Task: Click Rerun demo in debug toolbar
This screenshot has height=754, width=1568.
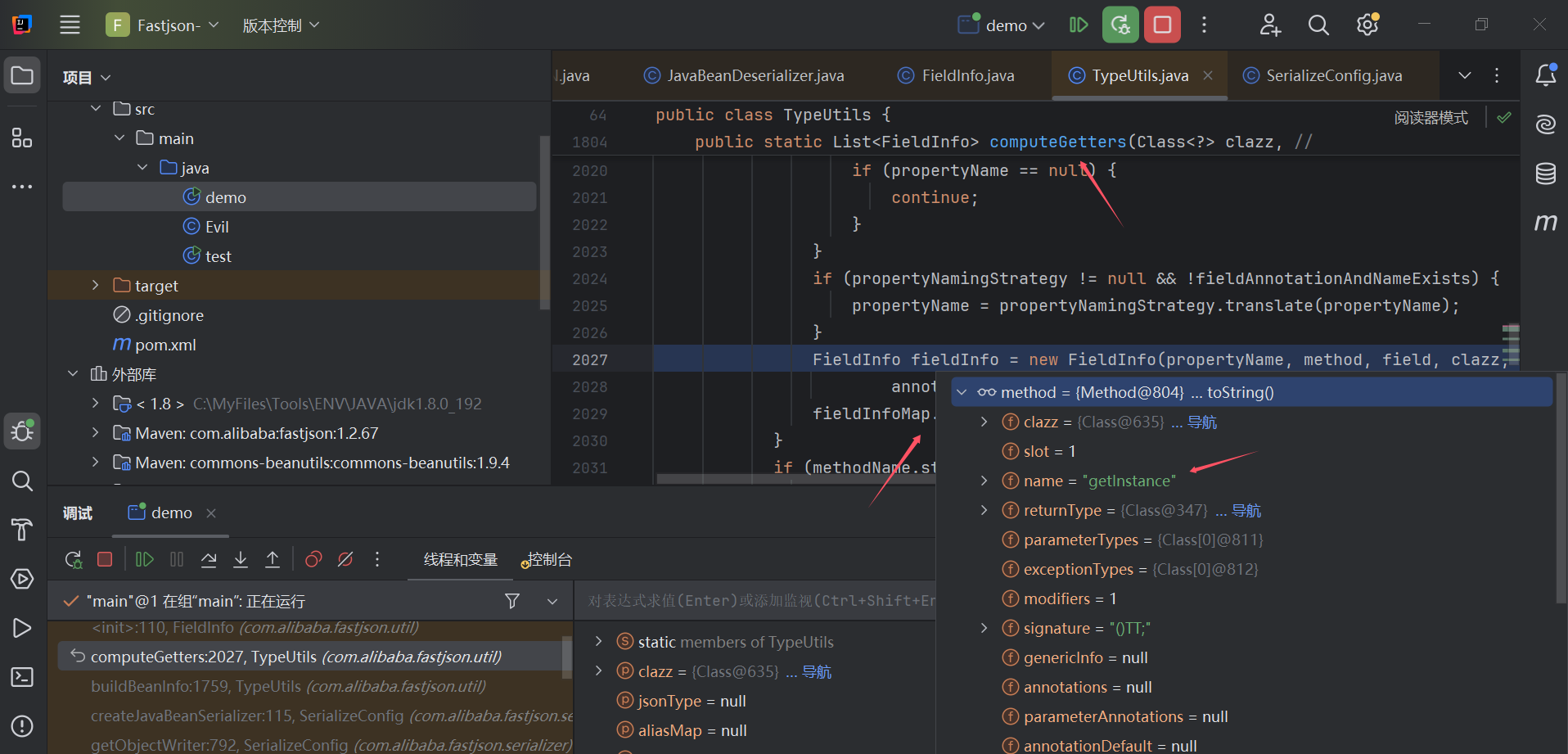Action: click(x=74, y=560)
